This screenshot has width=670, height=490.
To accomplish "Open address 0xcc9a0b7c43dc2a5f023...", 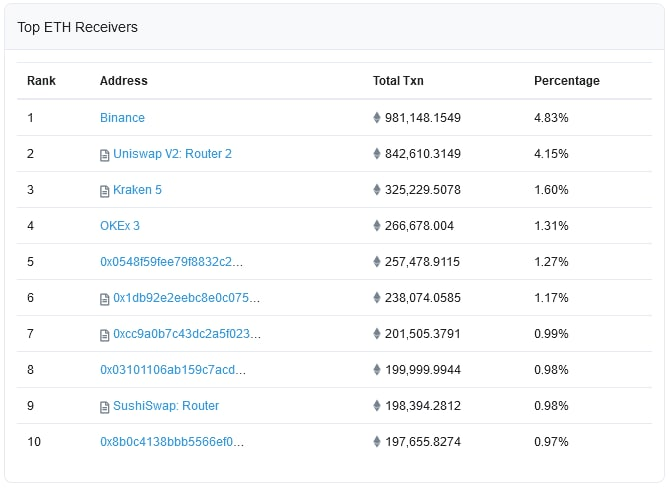I will click(187, 334).
